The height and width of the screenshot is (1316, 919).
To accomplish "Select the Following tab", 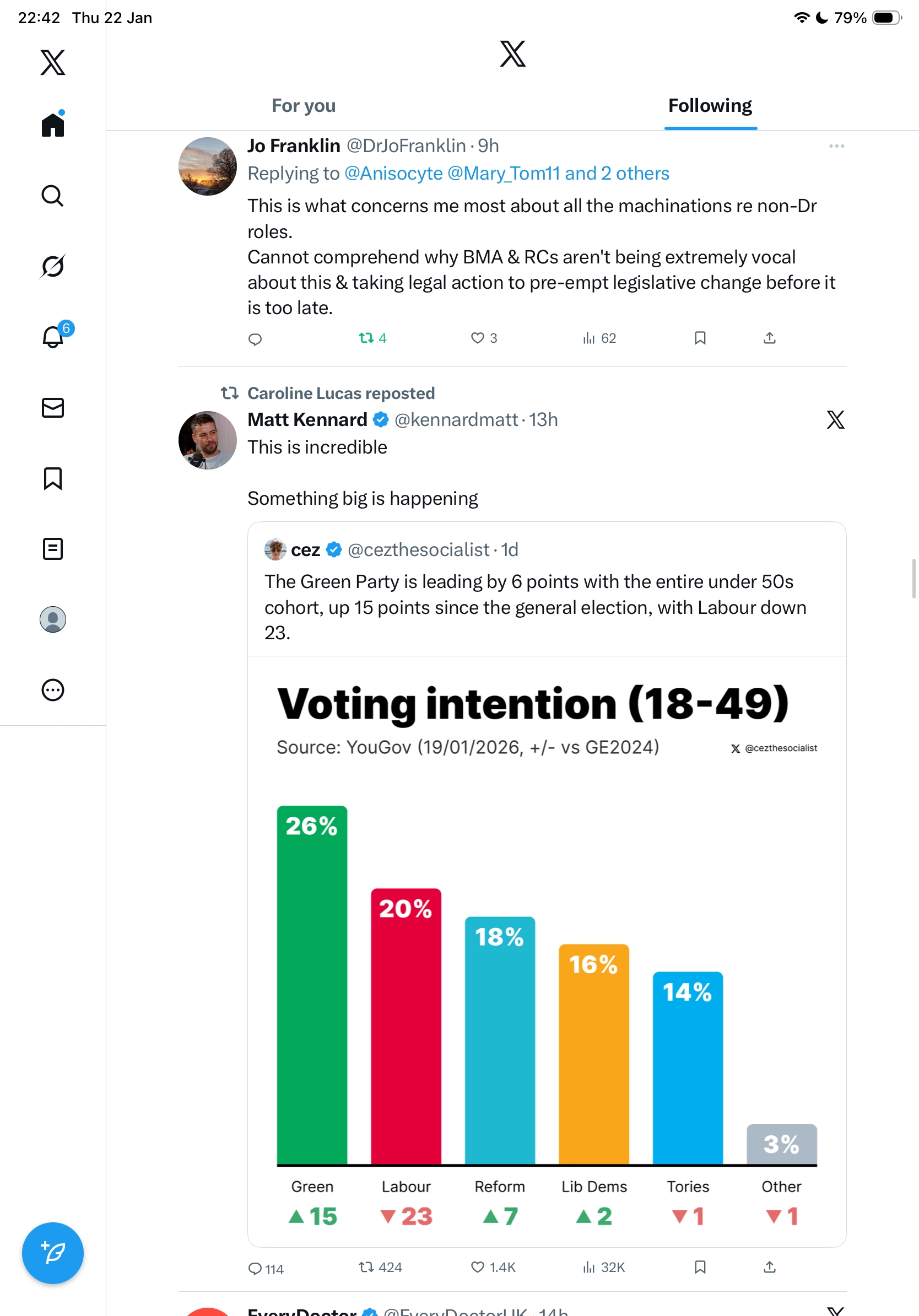I will click(x=710, y=106).
